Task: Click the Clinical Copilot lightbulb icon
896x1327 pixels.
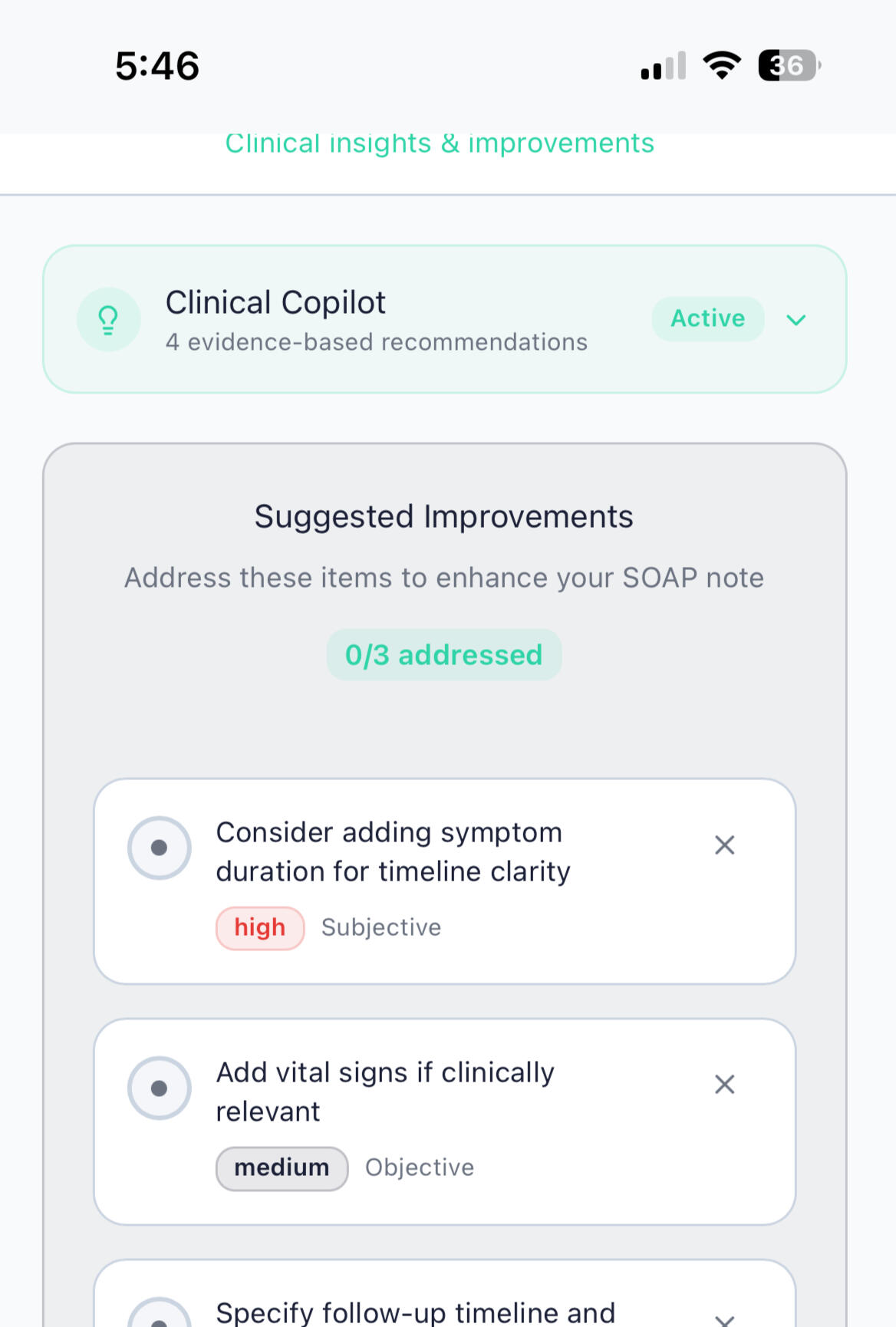Action: [x=109, y=319]
